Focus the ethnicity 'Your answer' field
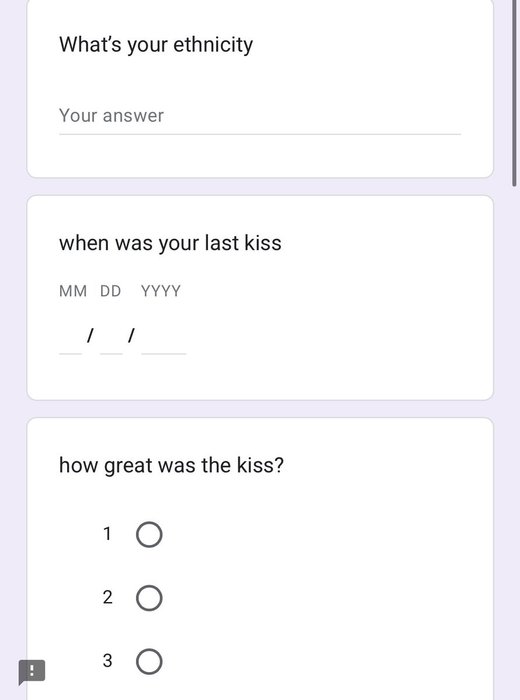Viewport: 520px width, 700px height. (260, 116)
